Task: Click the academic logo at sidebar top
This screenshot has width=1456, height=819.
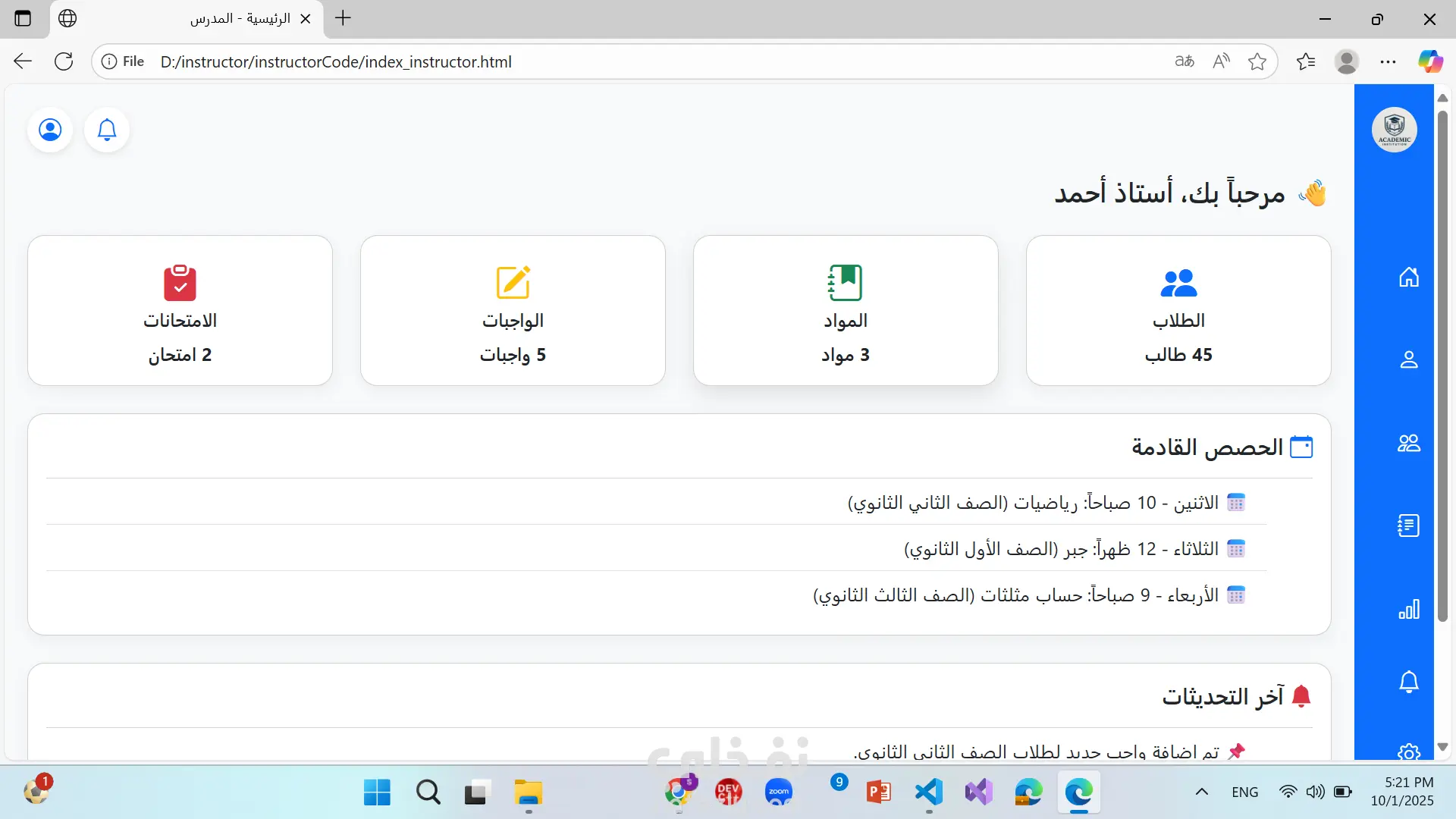Action: coord(1394,130)
